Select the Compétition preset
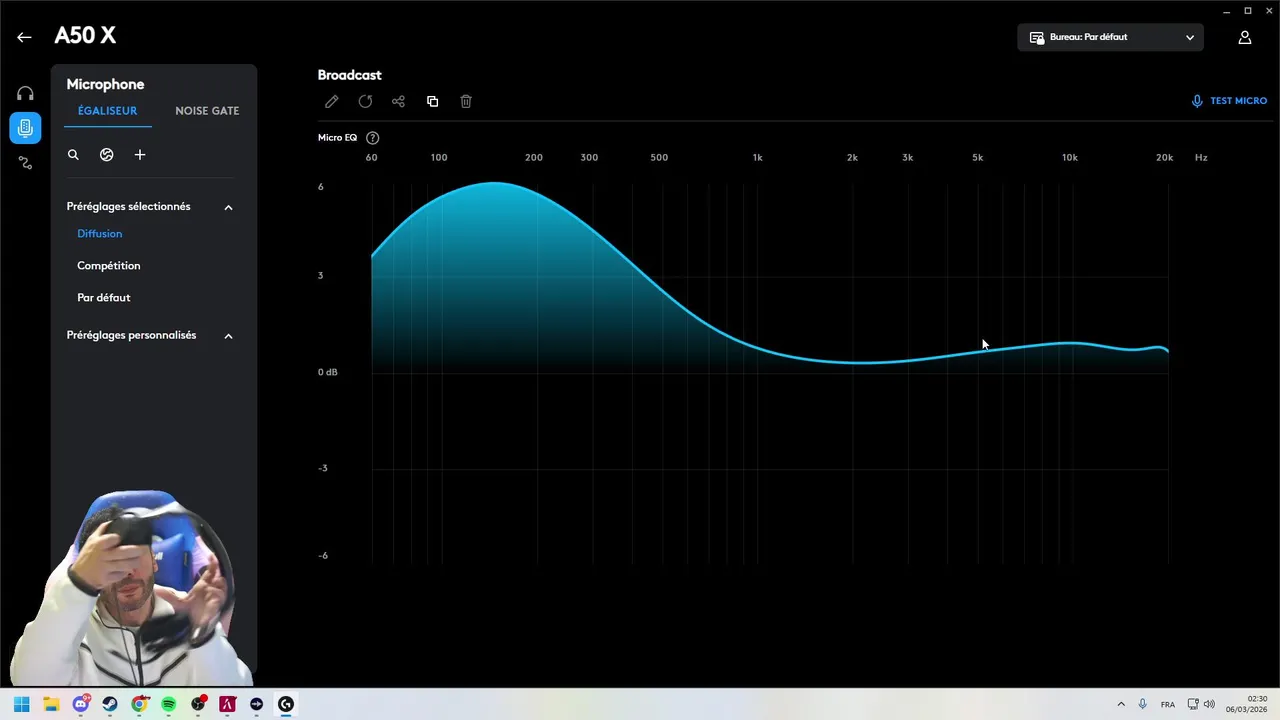Viewport: 1280px width, 720px height. pos(109,266)
